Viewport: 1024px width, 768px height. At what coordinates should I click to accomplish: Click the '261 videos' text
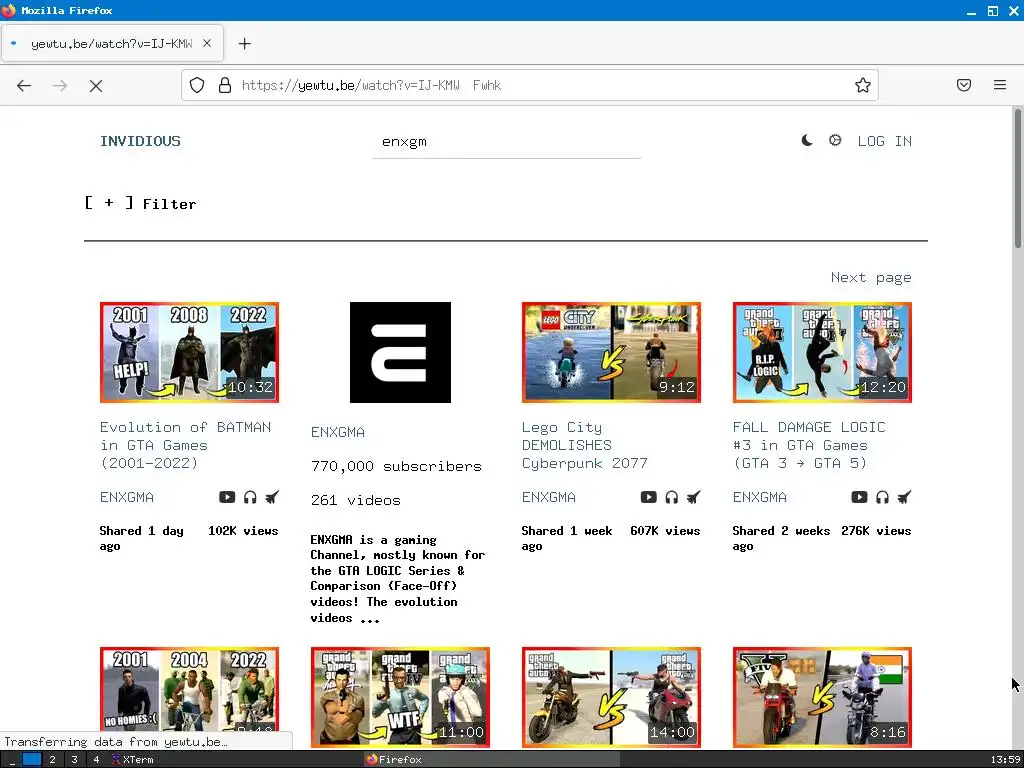(356, 500)
